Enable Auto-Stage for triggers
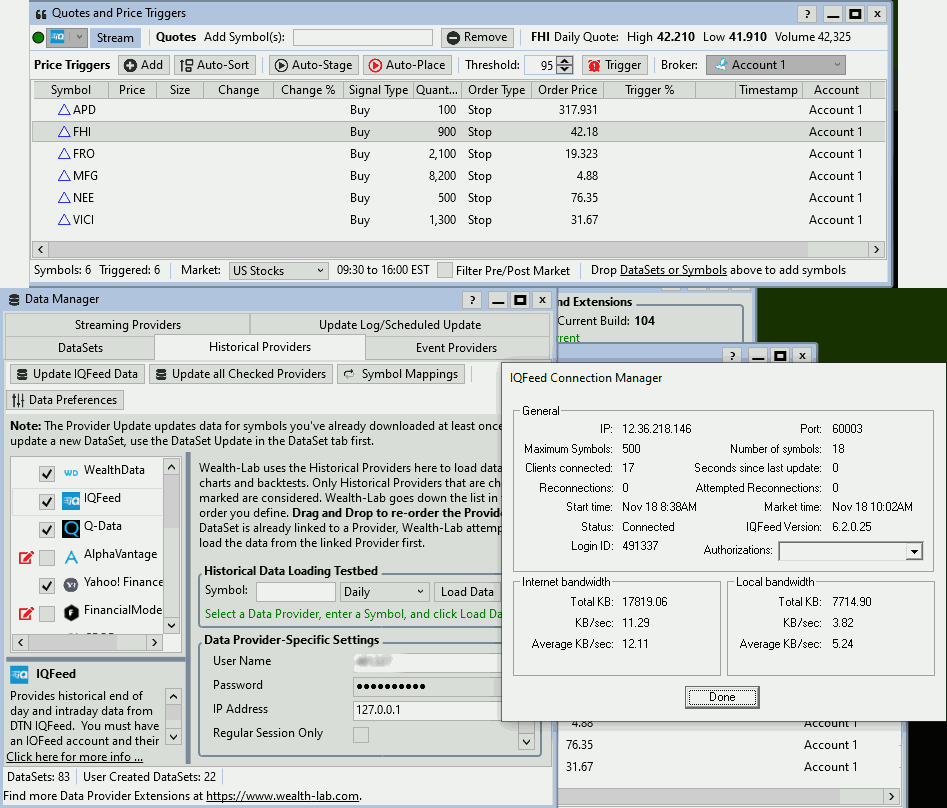947x808 pixels. click(x=312, y=65)
